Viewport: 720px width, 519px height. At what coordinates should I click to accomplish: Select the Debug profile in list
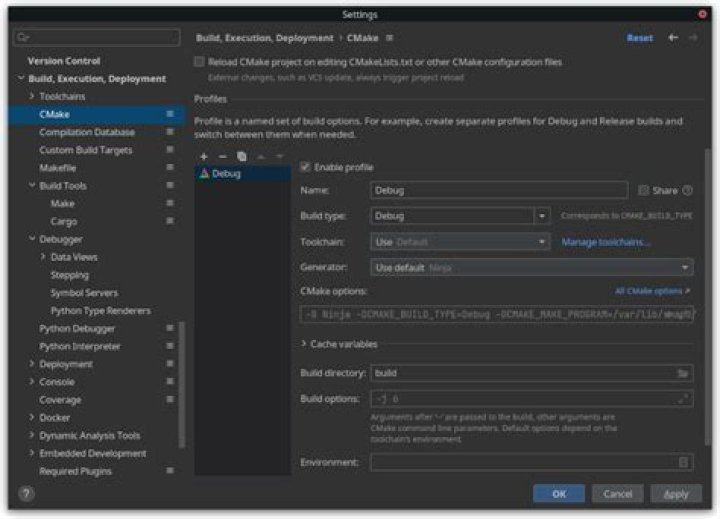tap(243, 174)
